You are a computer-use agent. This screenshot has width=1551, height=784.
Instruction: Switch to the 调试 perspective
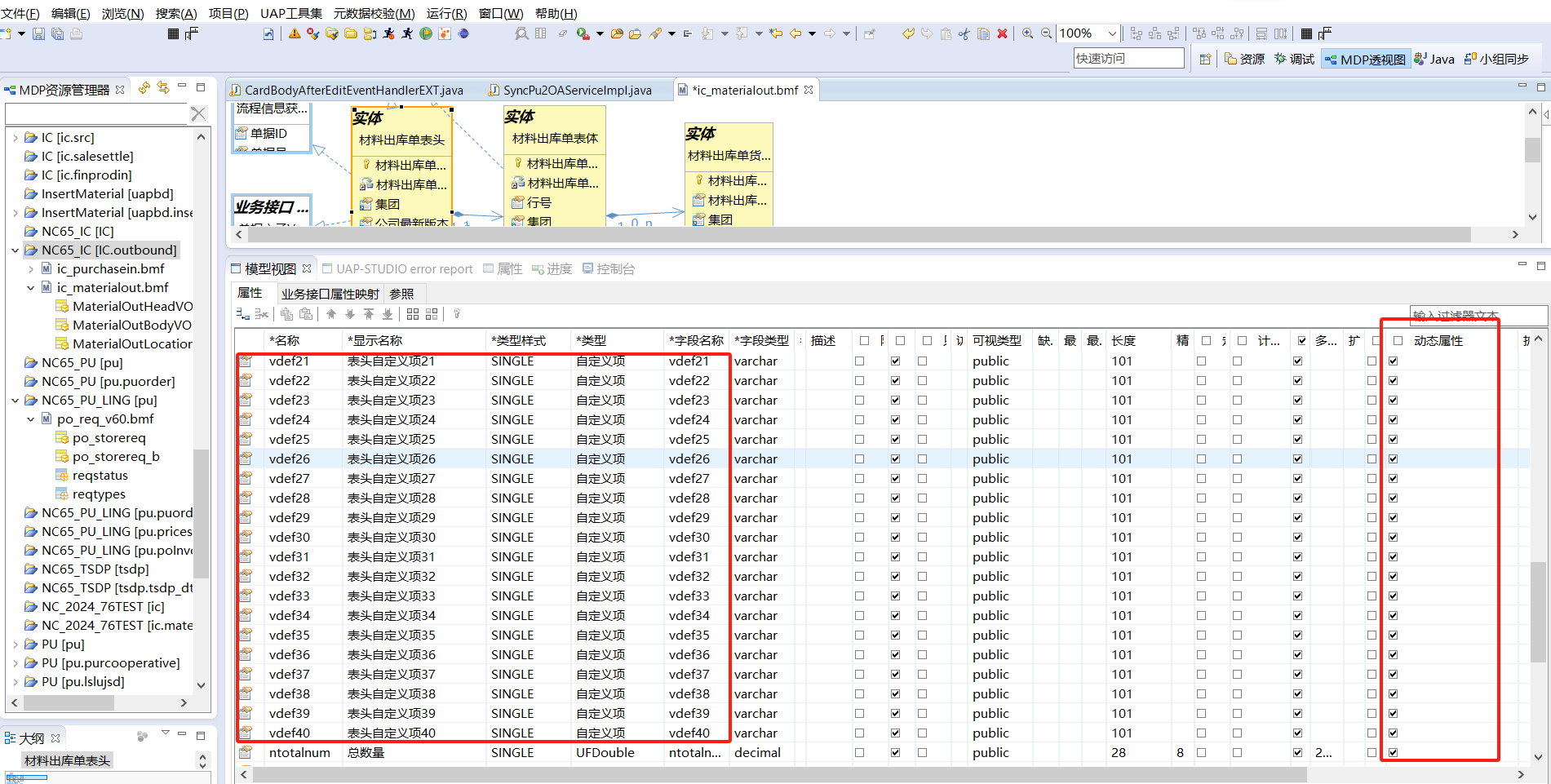coord(1295,59)
